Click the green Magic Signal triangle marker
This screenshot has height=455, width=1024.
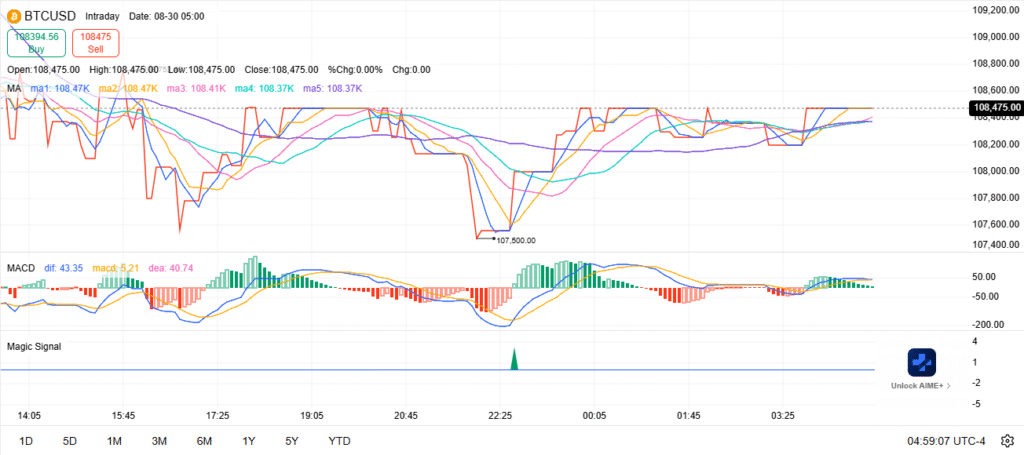514,361
